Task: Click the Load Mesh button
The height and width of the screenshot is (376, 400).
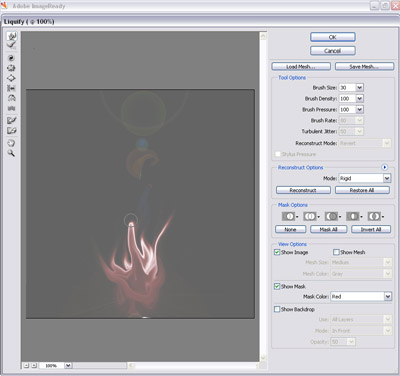Action: click(x=301, y=66)
